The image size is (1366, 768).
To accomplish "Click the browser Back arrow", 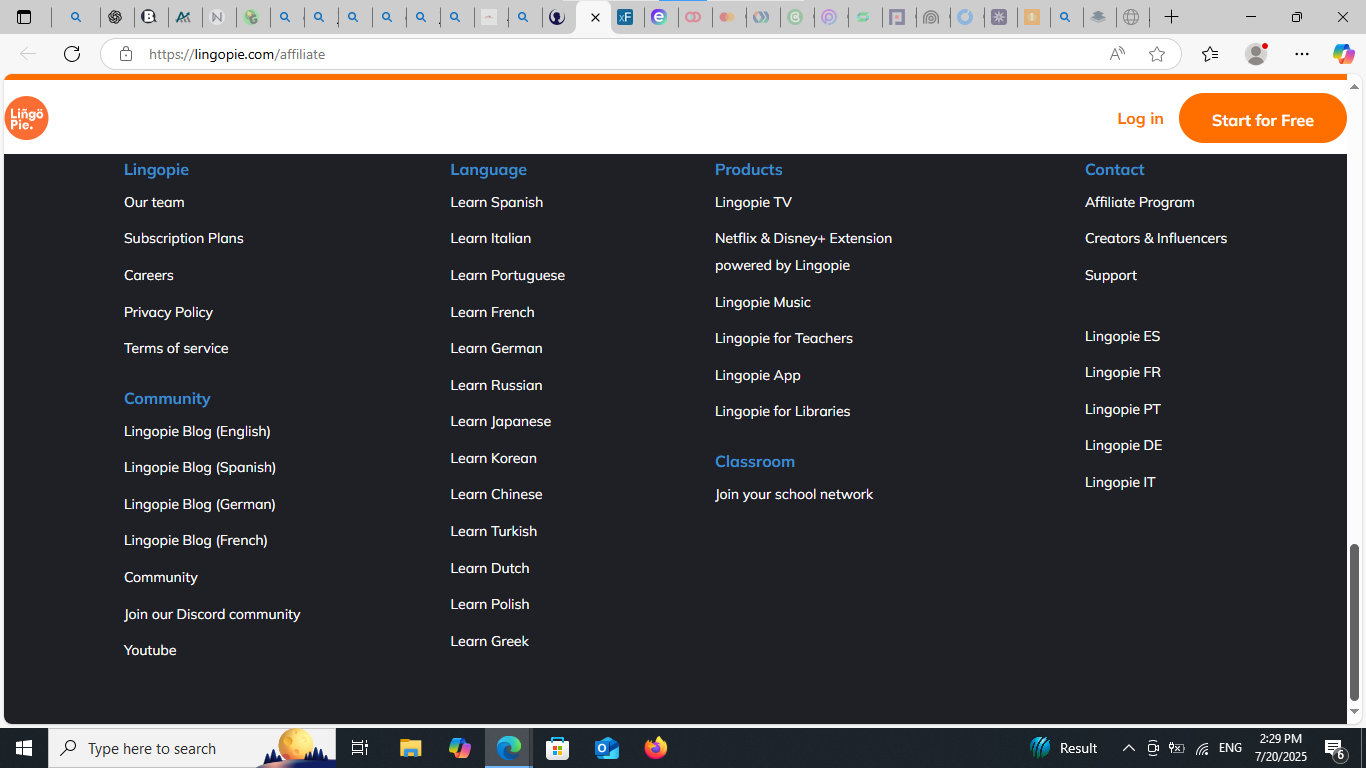I will (x=28, y=54).
